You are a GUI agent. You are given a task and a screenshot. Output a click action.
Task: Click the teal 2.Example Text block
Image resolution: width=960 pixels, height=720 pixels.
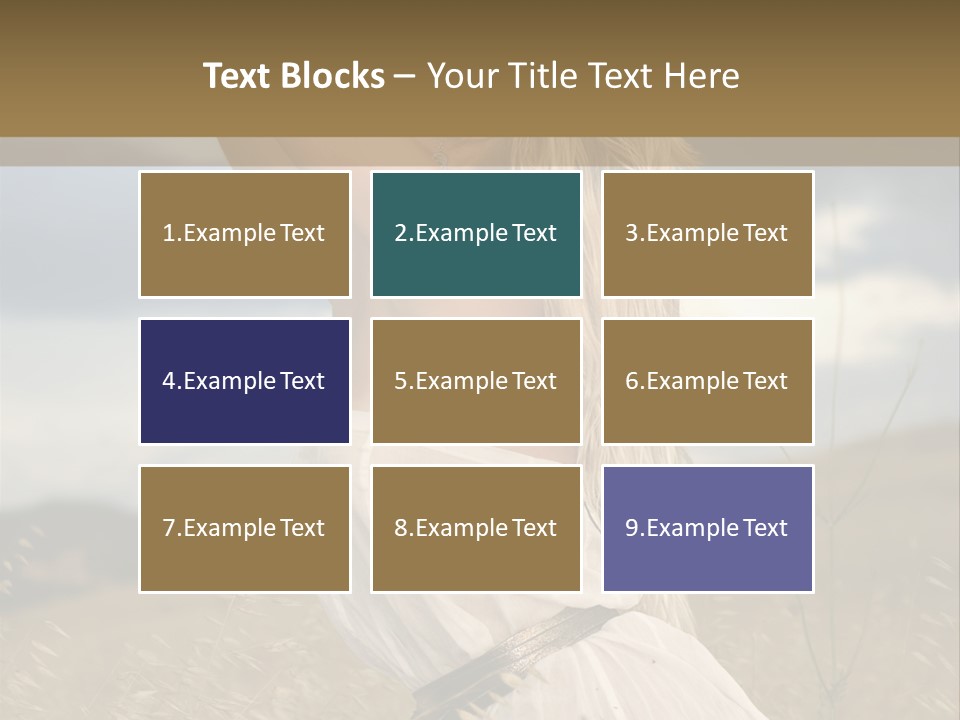[x=476, y=234]
